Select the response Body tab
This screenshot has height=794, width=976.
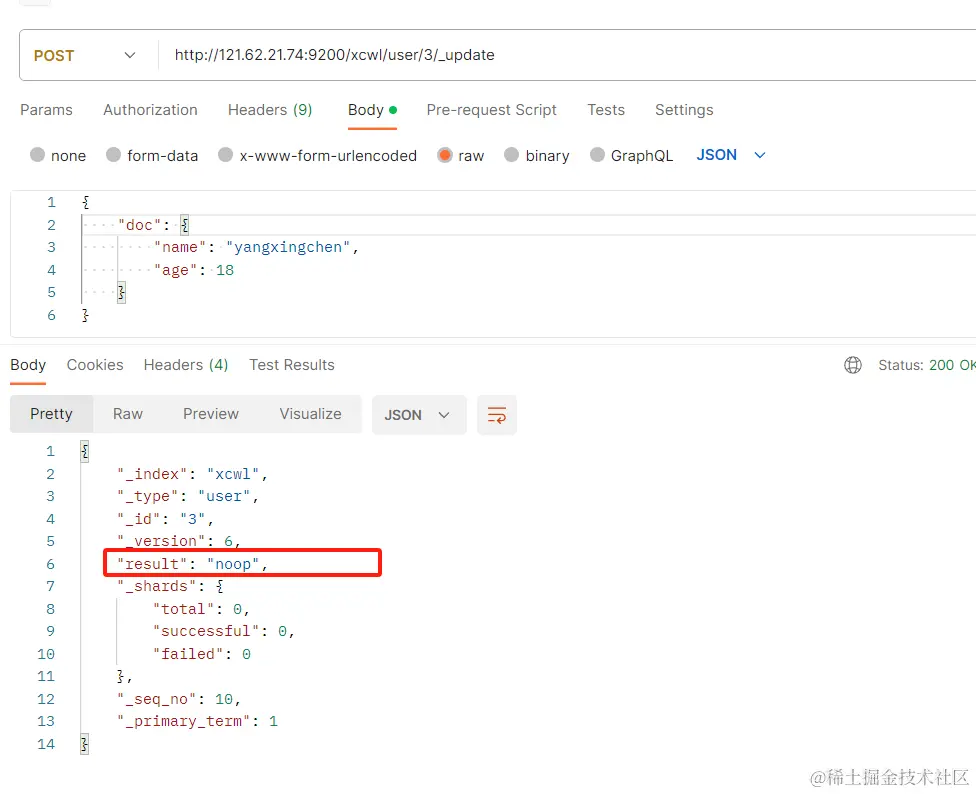(28, 365)
